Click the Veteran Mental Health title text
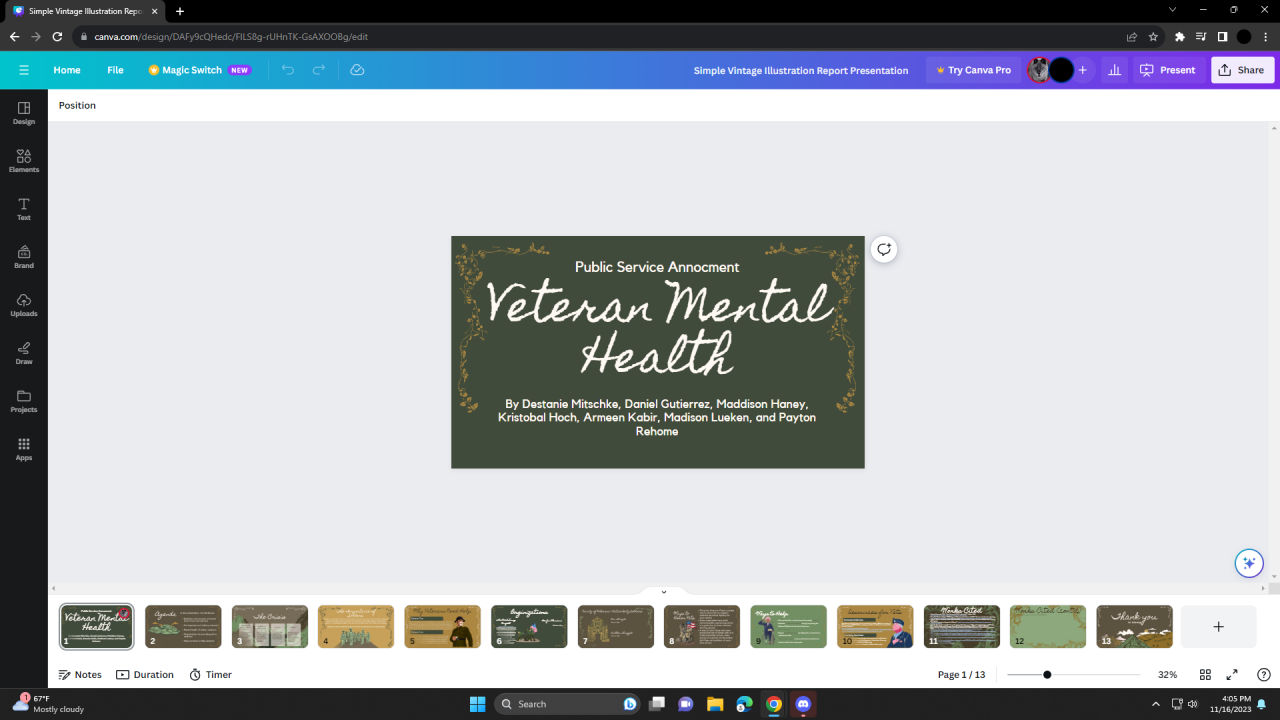Screen dimensions: 1280x720 coord(658,328)
